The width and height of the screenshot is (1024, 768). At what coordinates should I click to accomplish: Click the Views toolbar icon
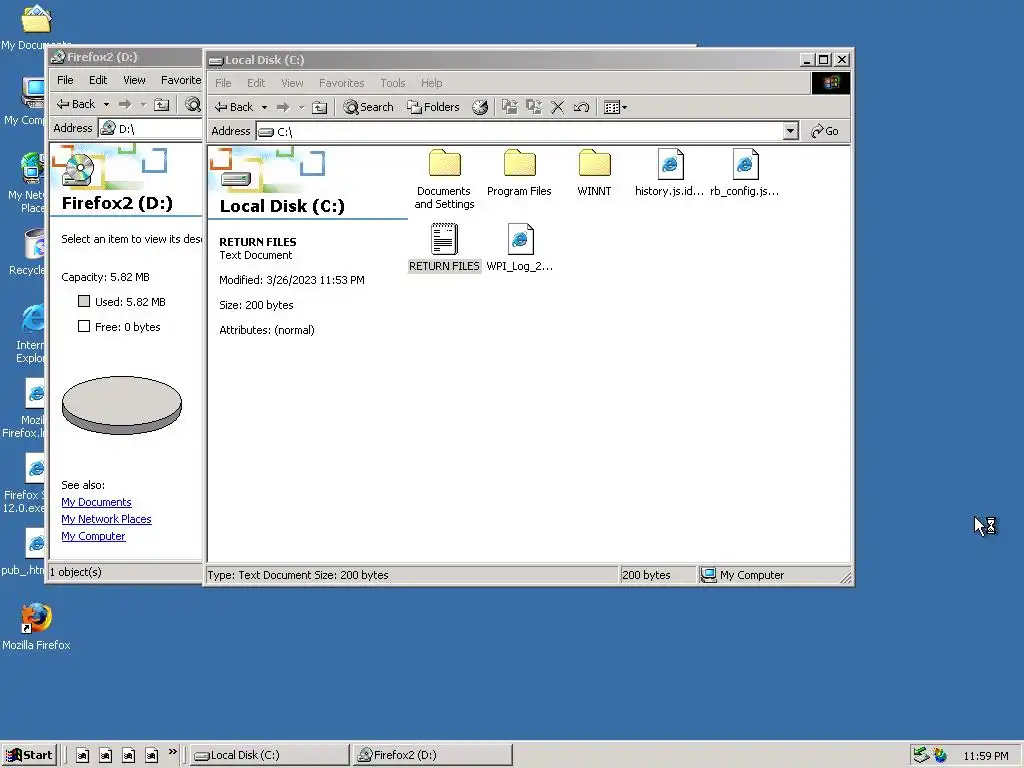[612, 107]
